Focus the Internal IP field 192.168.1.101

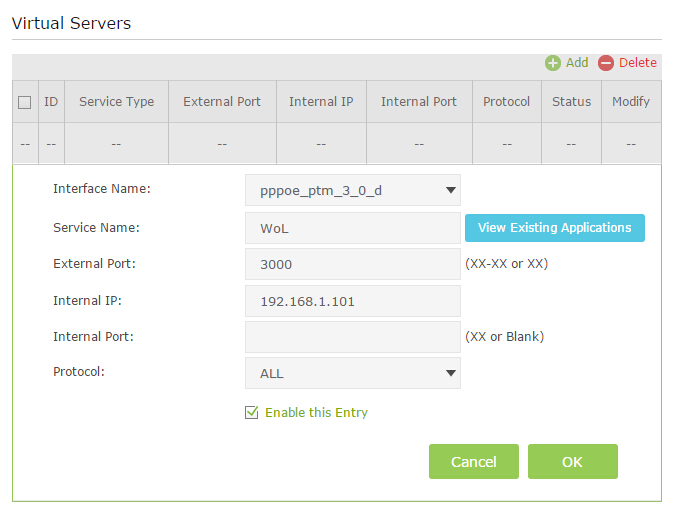[x=353, y=301]
